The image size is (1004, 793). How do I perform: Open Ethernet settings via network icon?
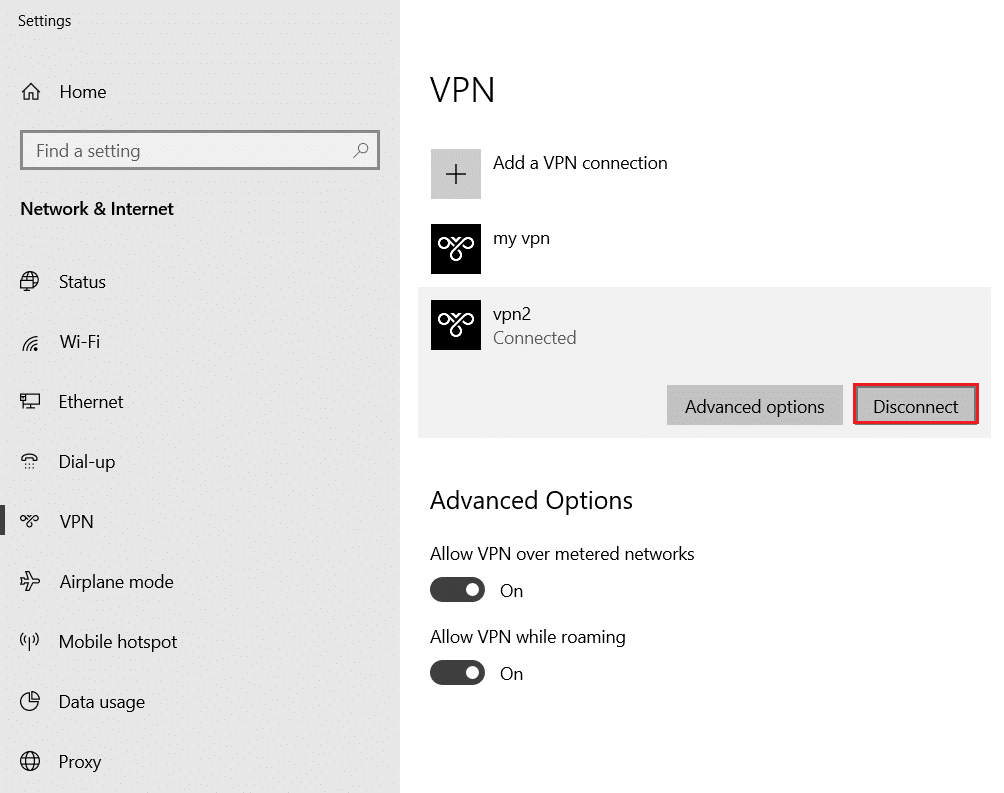31,401
